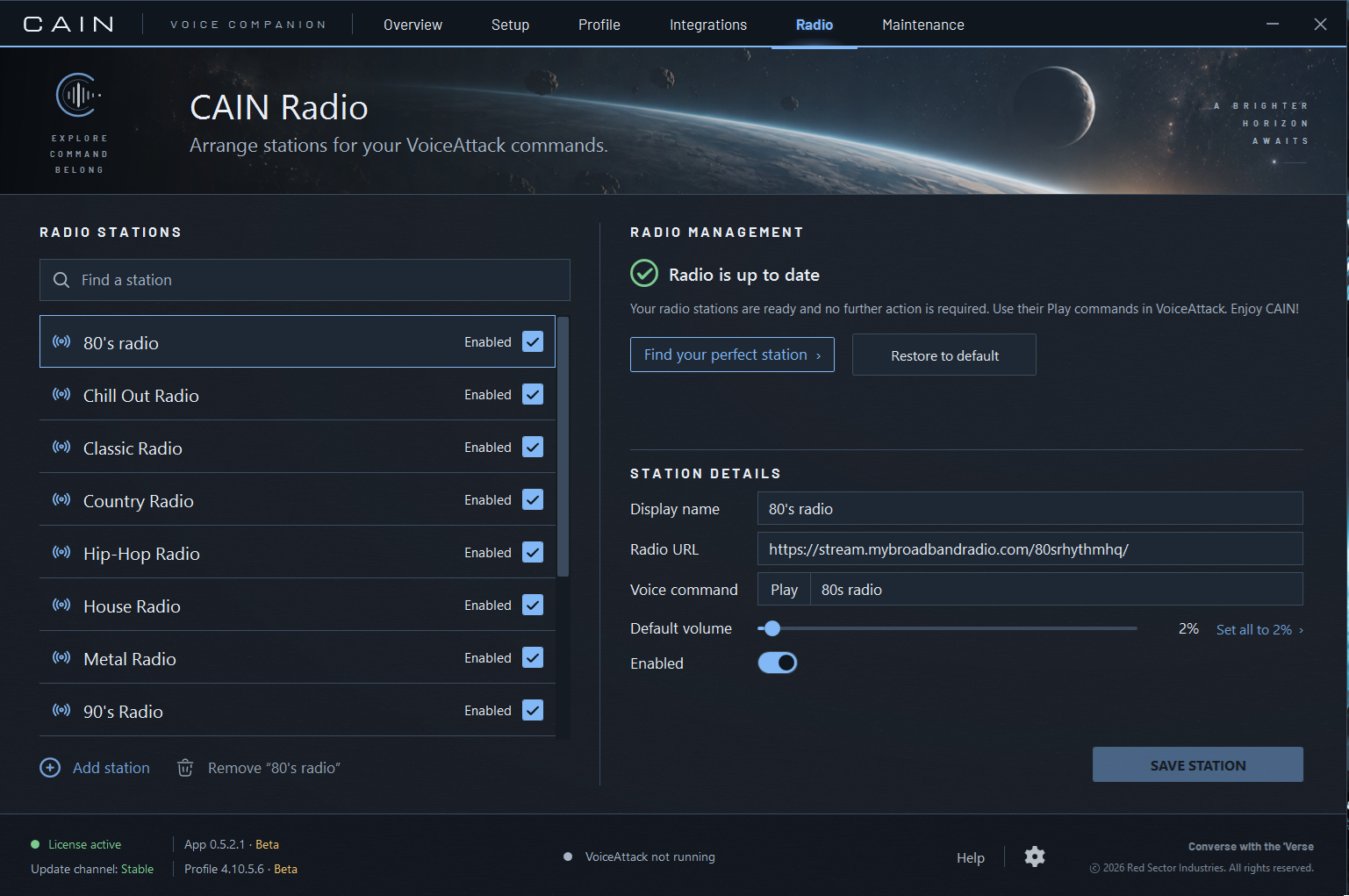Click the Voice command text field
The height and width of the screenshot is (896, 1349).
[1057, 589]
